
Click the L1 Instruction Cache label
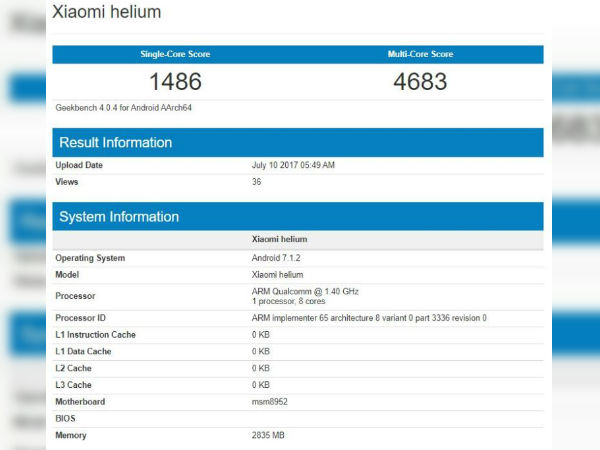pos(96,335)
